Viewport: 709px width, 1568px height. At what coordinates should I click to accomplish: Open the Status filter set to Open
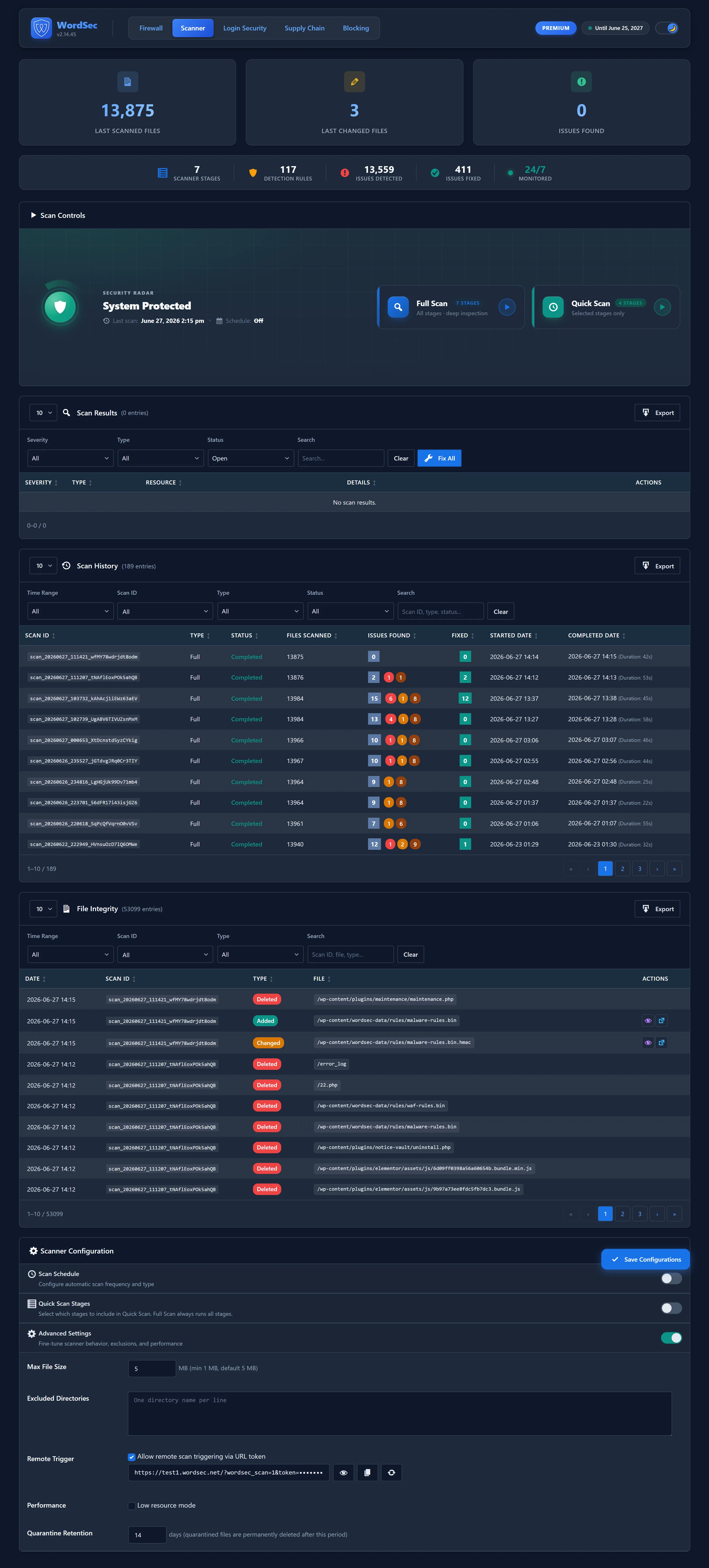(x=251, y=458)
